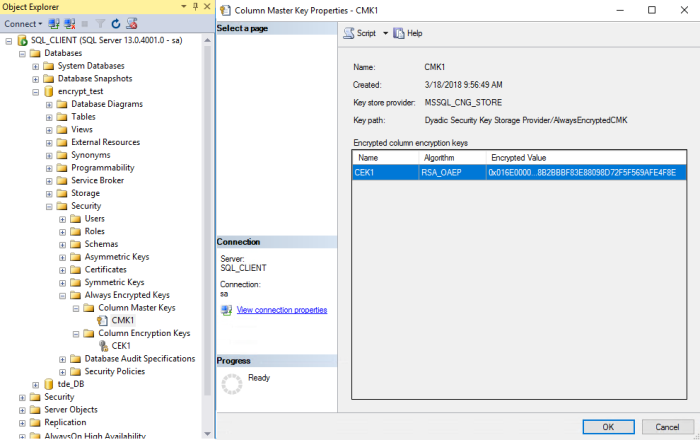Click the Filter funnel icon
700x440 pixels.
[101, 23]
